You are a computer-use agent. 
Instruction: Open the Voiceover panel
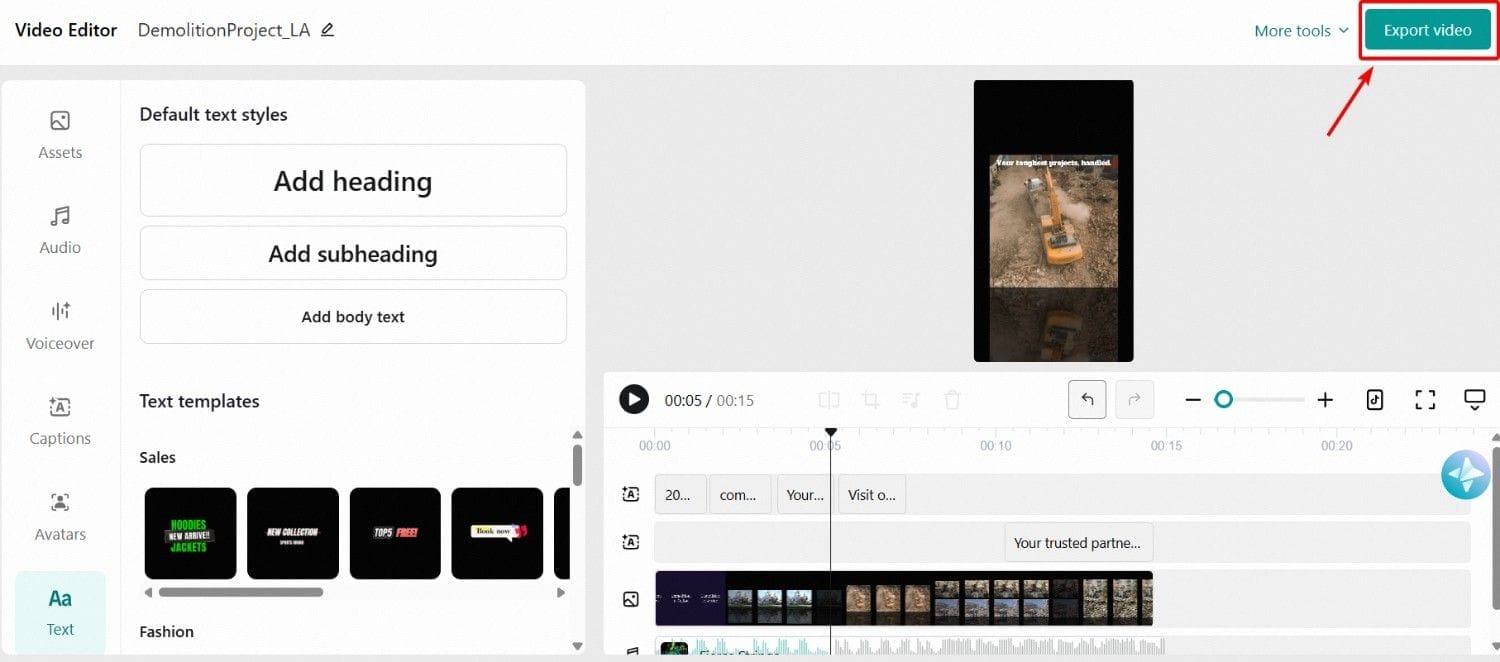click(x=60, y=325)
